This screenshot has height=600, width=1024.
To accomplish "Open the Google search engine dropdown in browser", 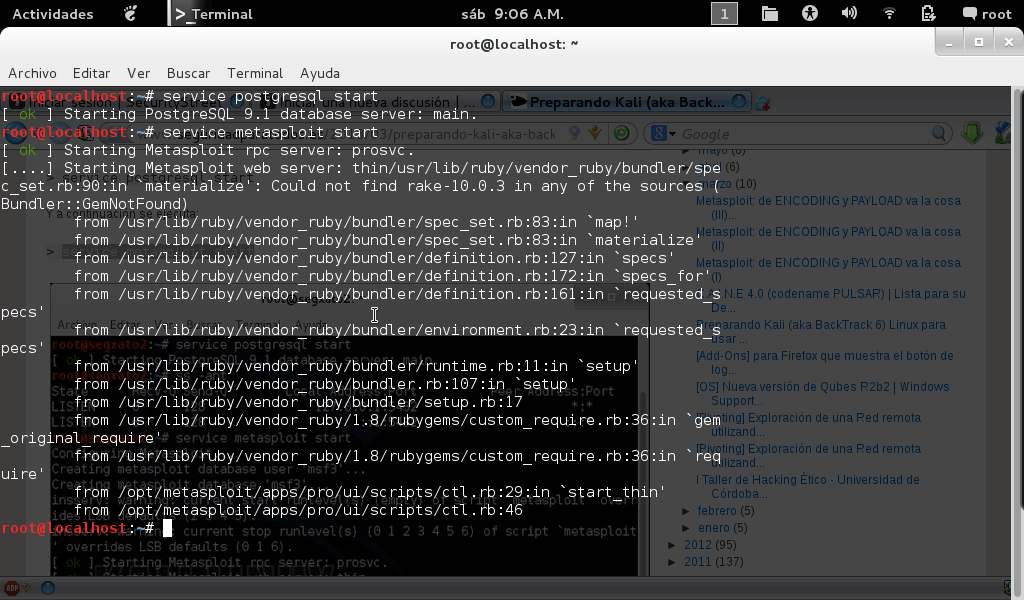I will [663, 134].
